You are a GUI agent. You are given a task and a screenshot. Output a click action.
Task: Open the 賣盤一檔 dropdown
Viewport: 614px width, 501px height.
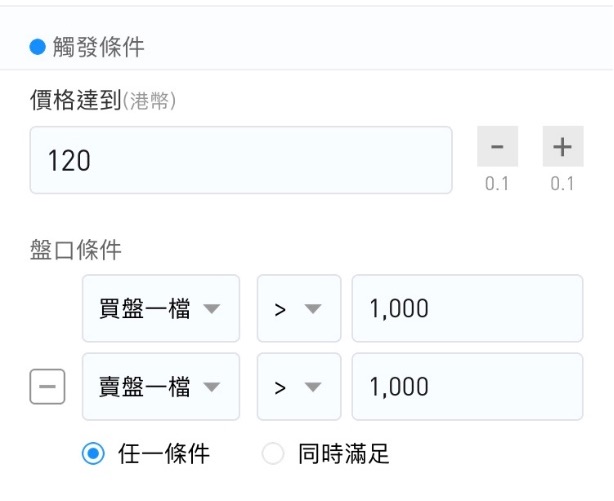(161, 387)
